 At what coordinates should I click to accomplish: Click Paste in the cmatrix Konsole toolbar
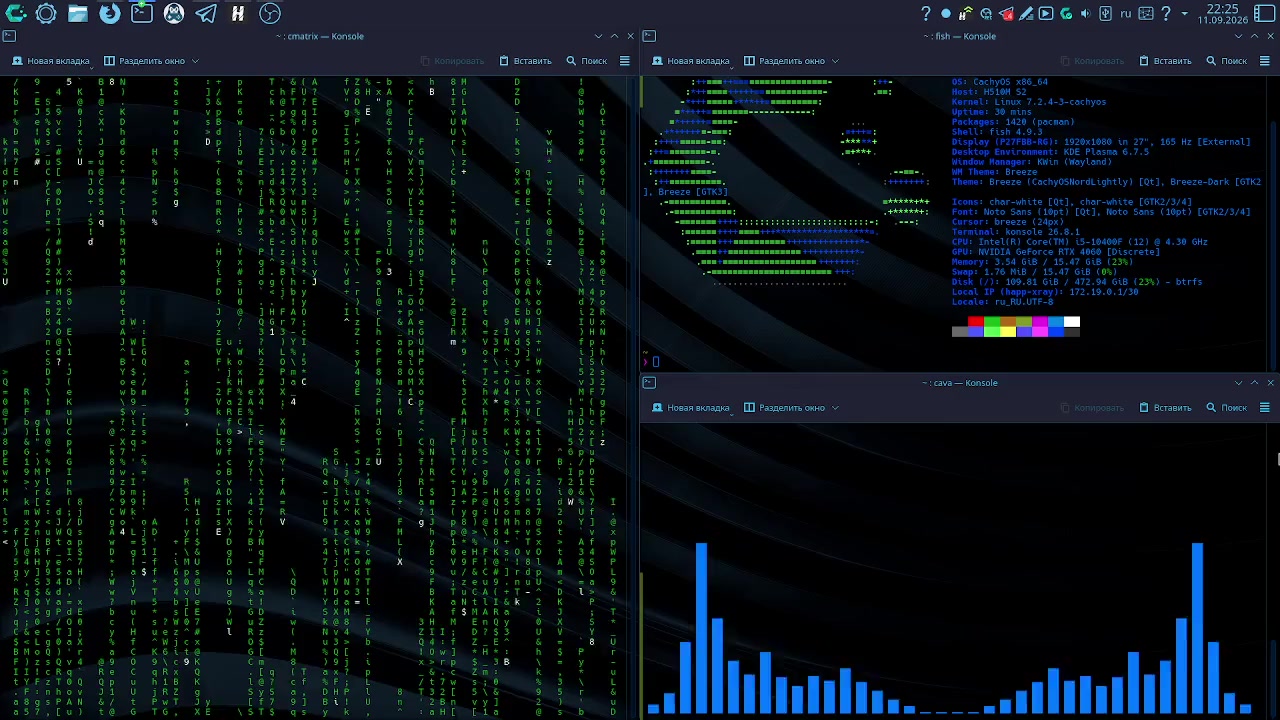[x=525, y=61]
